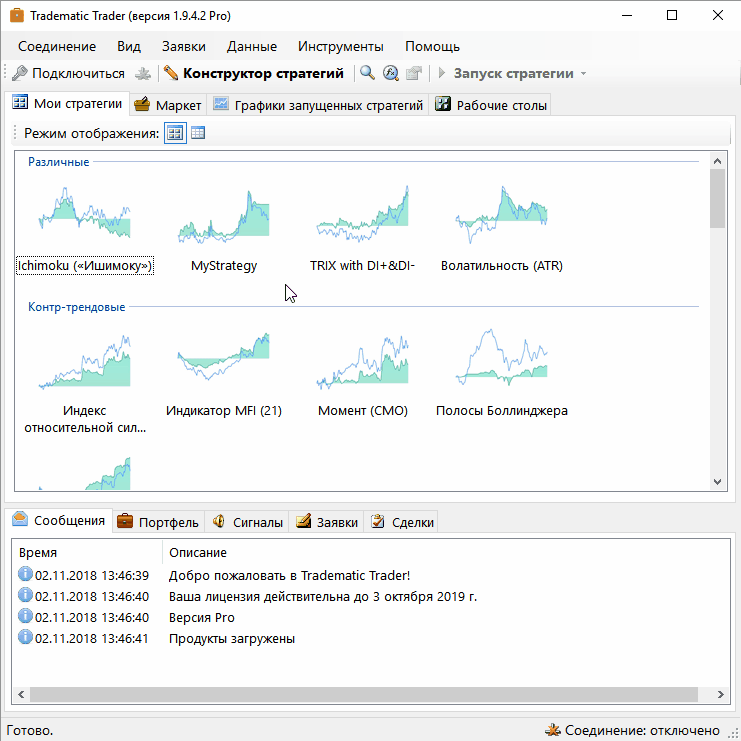Click 'Соединение: отключено' status text
The image size is (741, 741).
click(x=642, y=730)
